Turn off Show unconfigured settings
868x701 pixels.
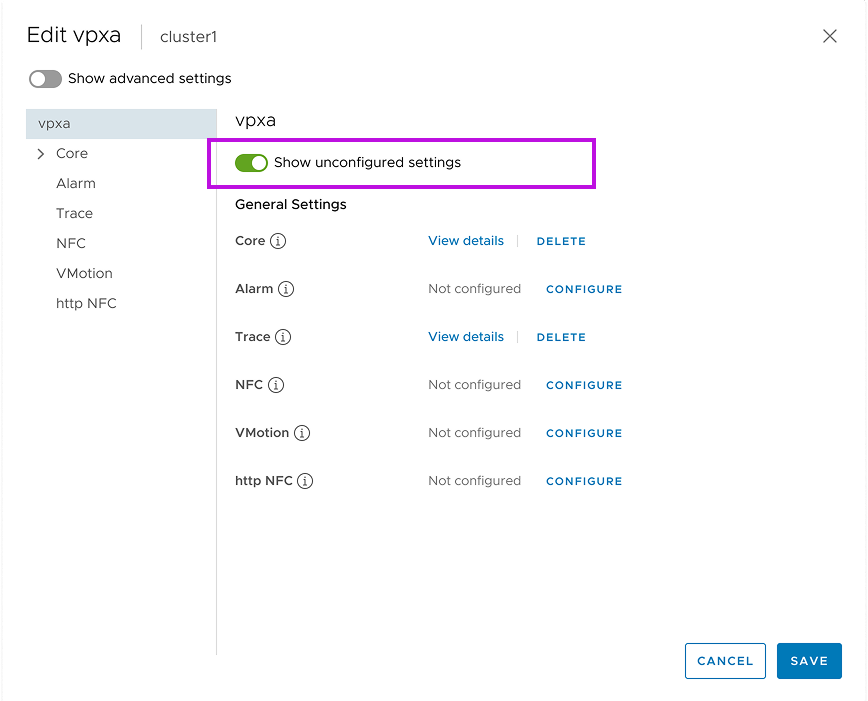pos(252,163)
